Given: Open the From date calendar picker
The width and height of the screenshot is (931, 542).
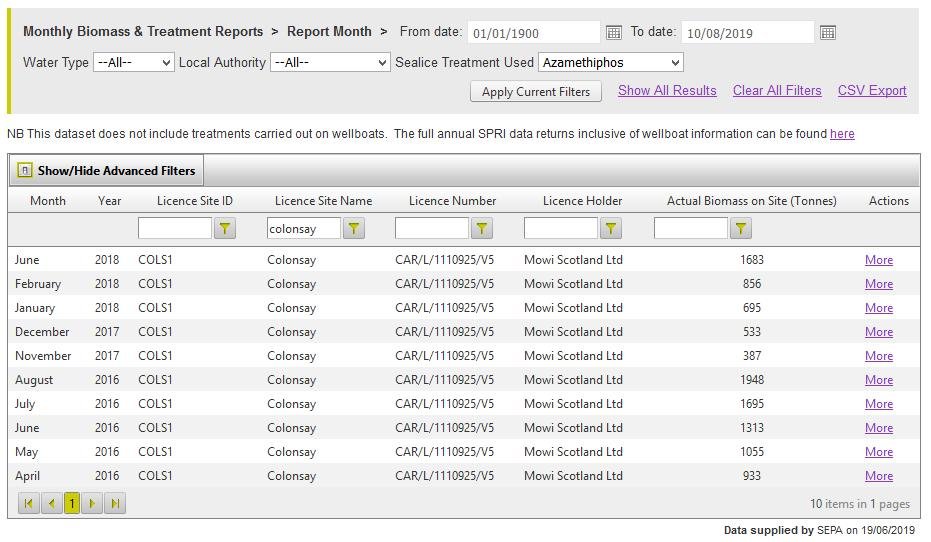Looking at the screenshot, I should [614, 33].
